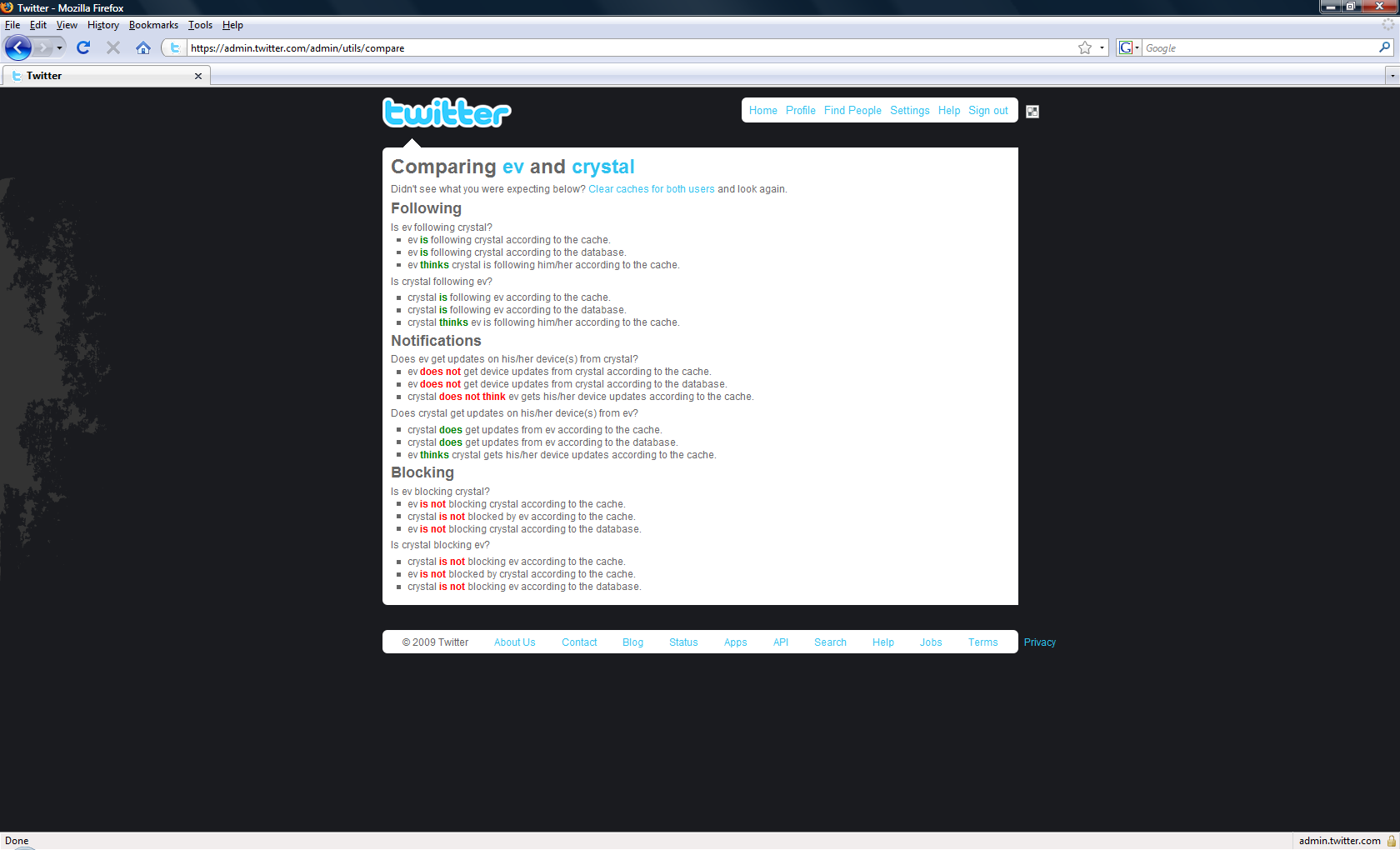Click 'Is crystal blocking ev?' text
The height and width of the screenshot is (850, 1400).
pyautogui.click(x=440, y=545)
